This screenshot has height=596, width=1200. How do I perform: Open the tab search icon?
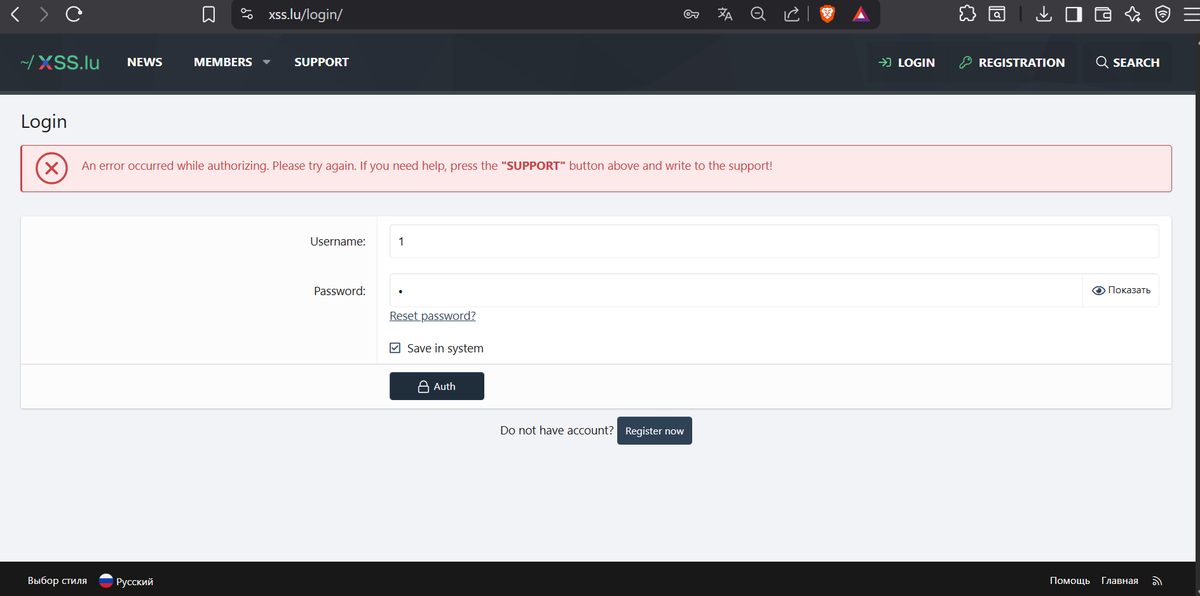pos(997,14)
